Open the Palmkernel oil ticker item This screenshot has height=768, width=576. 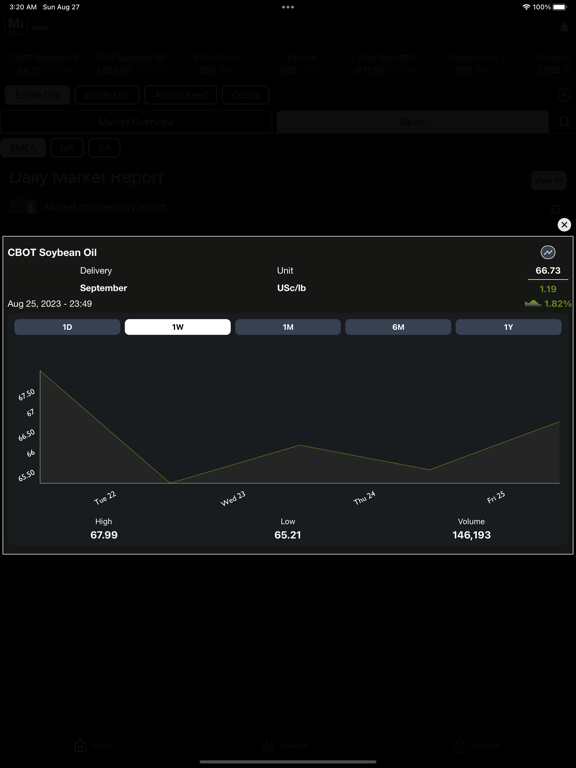(x=472, y=64)
